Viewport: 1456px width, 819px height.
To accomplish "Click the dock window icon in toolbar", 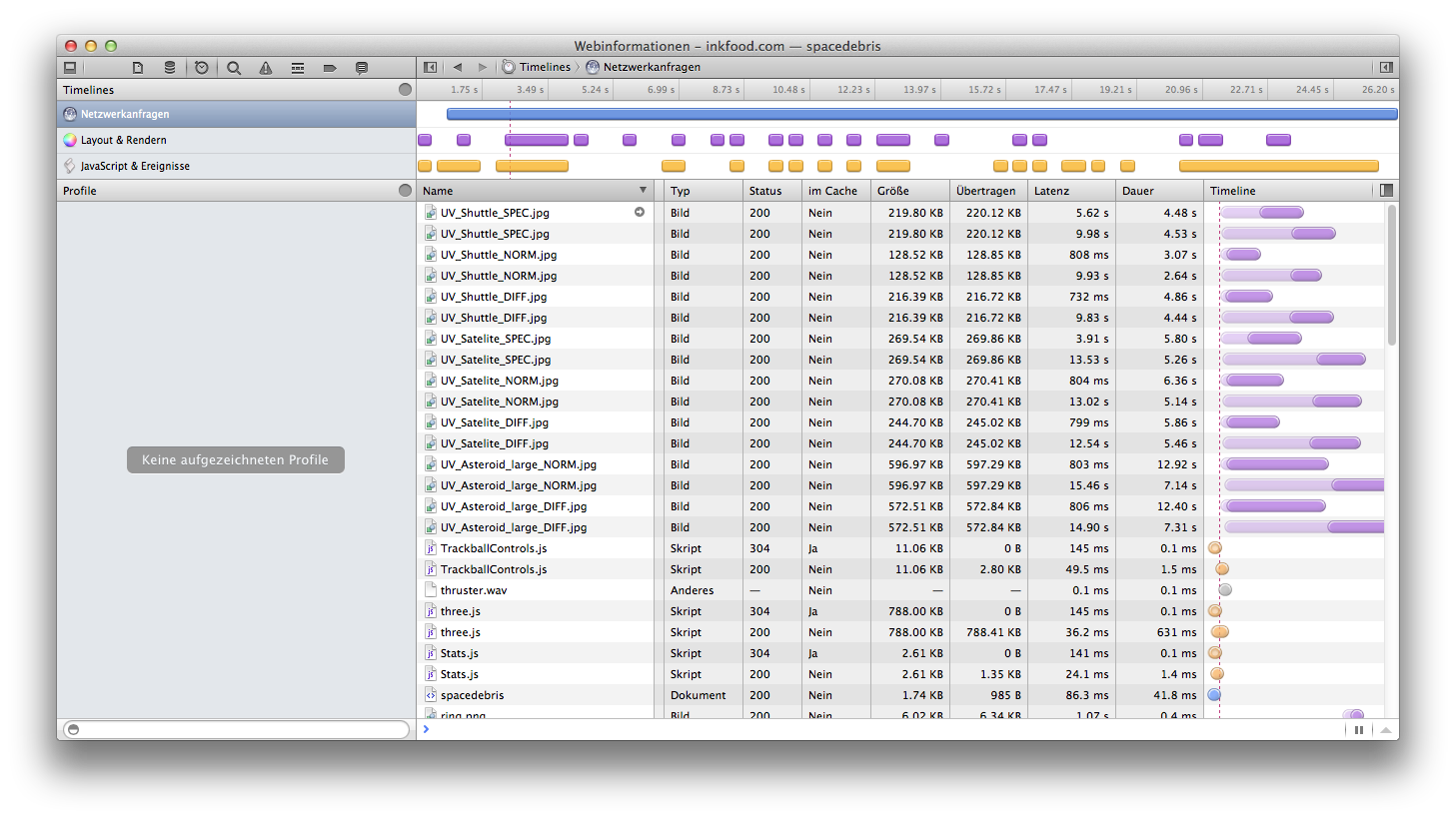I will pos(70,68).
